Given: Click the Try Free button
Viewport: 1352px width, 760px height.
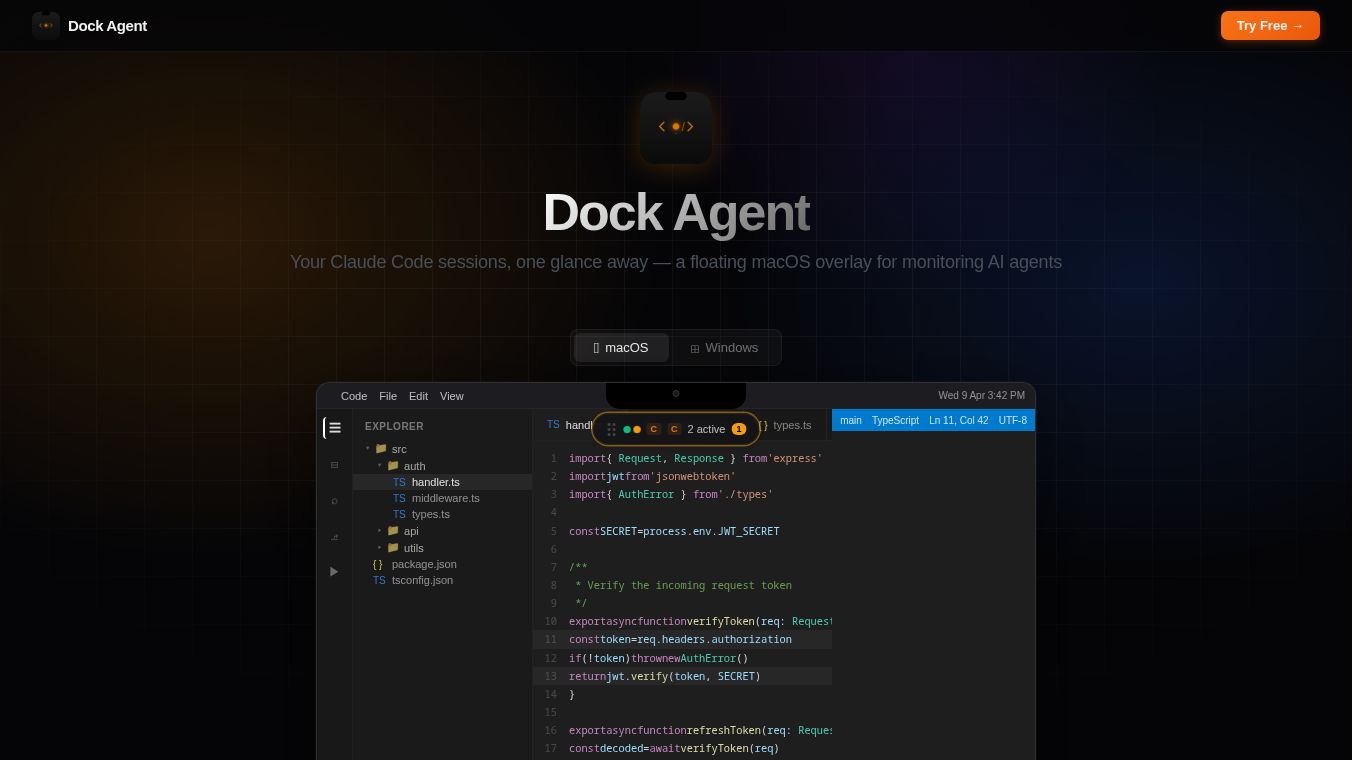Looking at the screenshot, I should pos(1270,25).
